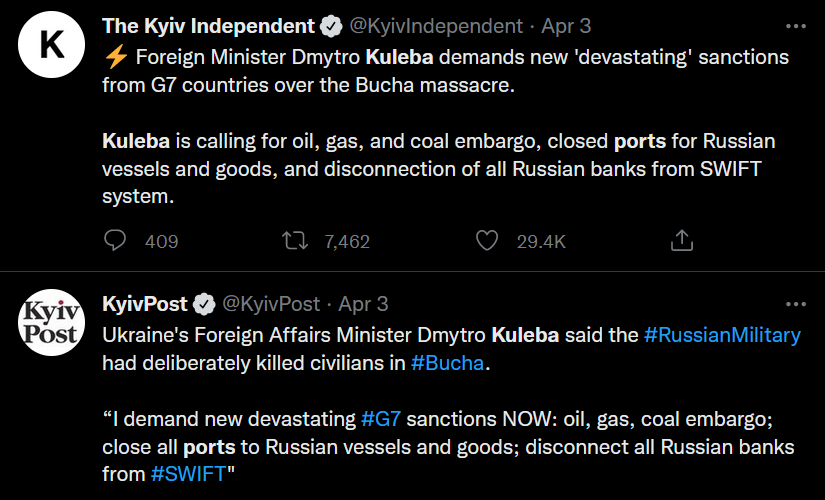This screenshot has height=500, width=825.
Task: Open the #RussianMilitary hashtag
Action: pos(722,335)
